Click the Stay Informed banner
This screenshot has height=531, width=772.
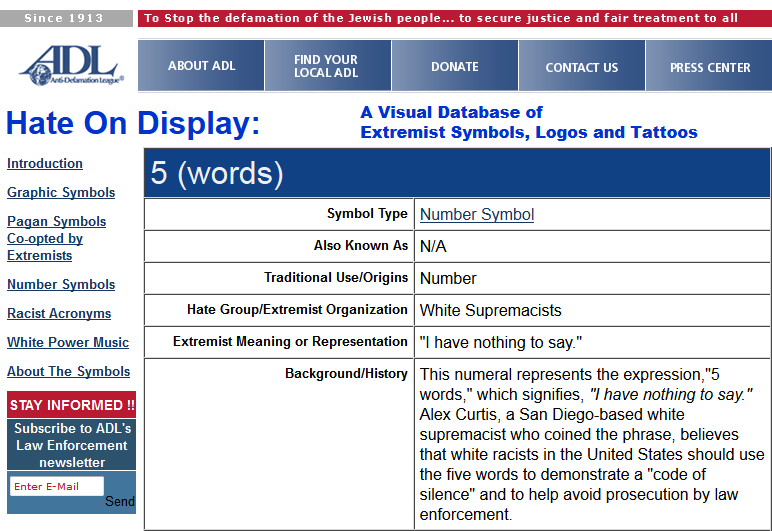click(x=72, y=405)
